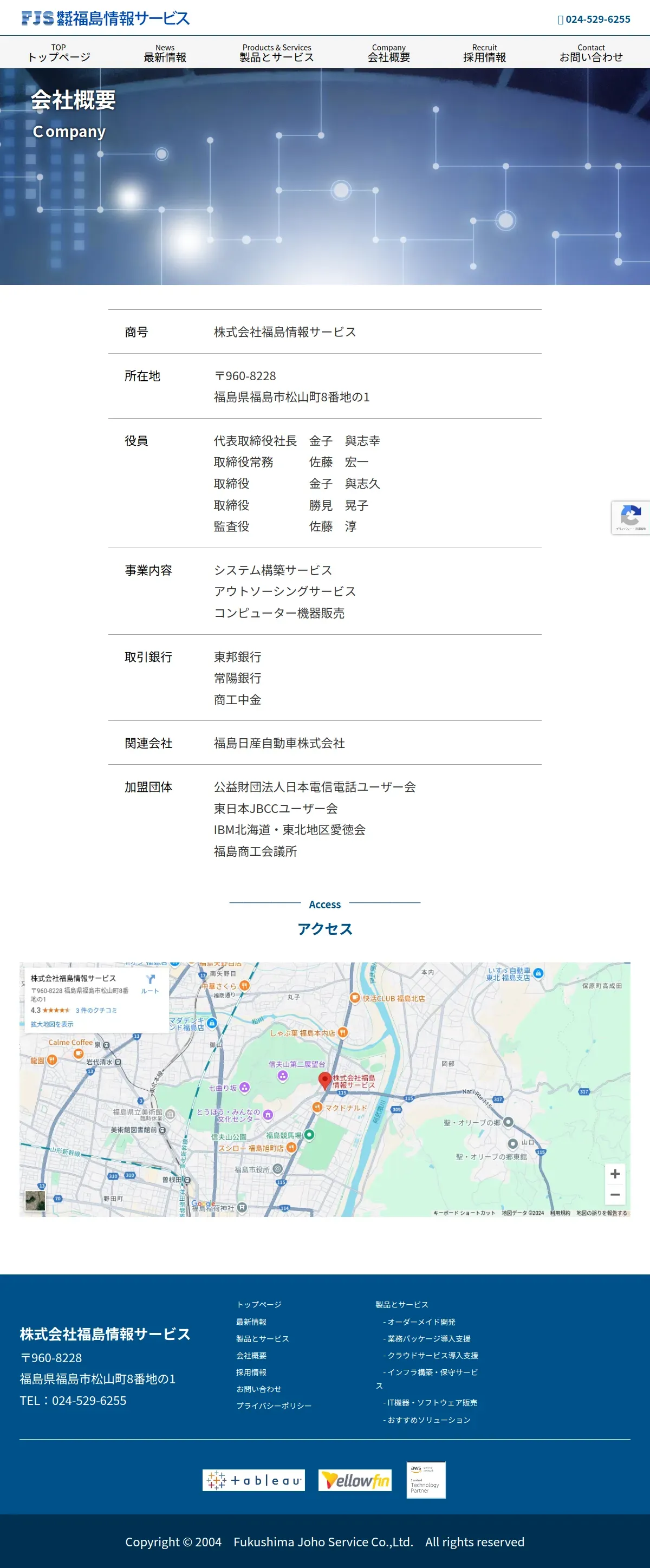Click text 東日本JBCCユーザー会
This screenshot has height=1568, width=650.
click(x=276, y=808)
